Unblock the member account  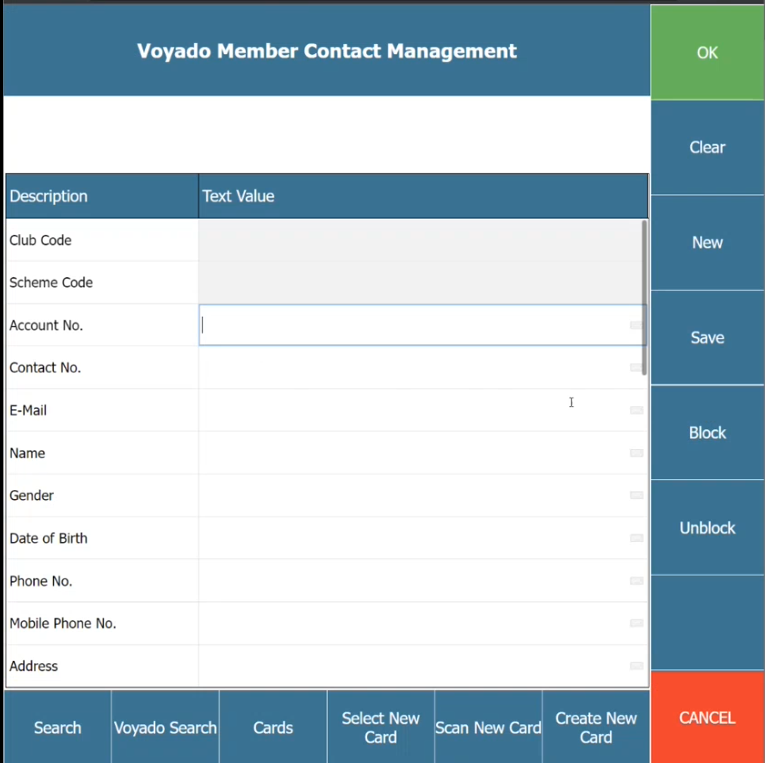pyautogui.click(x=707, y=527)
